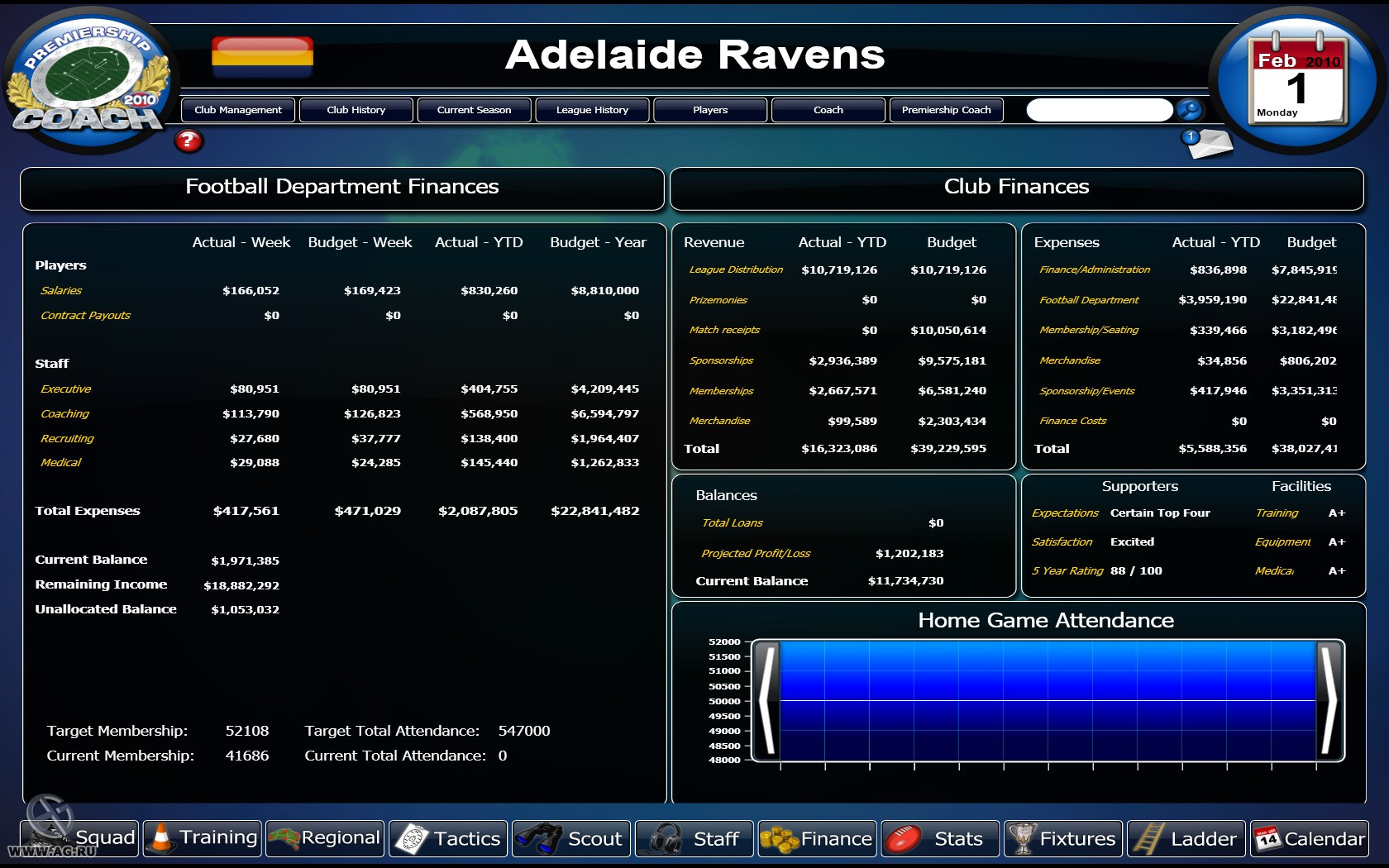The image size is (1389, 868).
Task: Click the 5 Year Rating label
Action: pos(1067,571)
